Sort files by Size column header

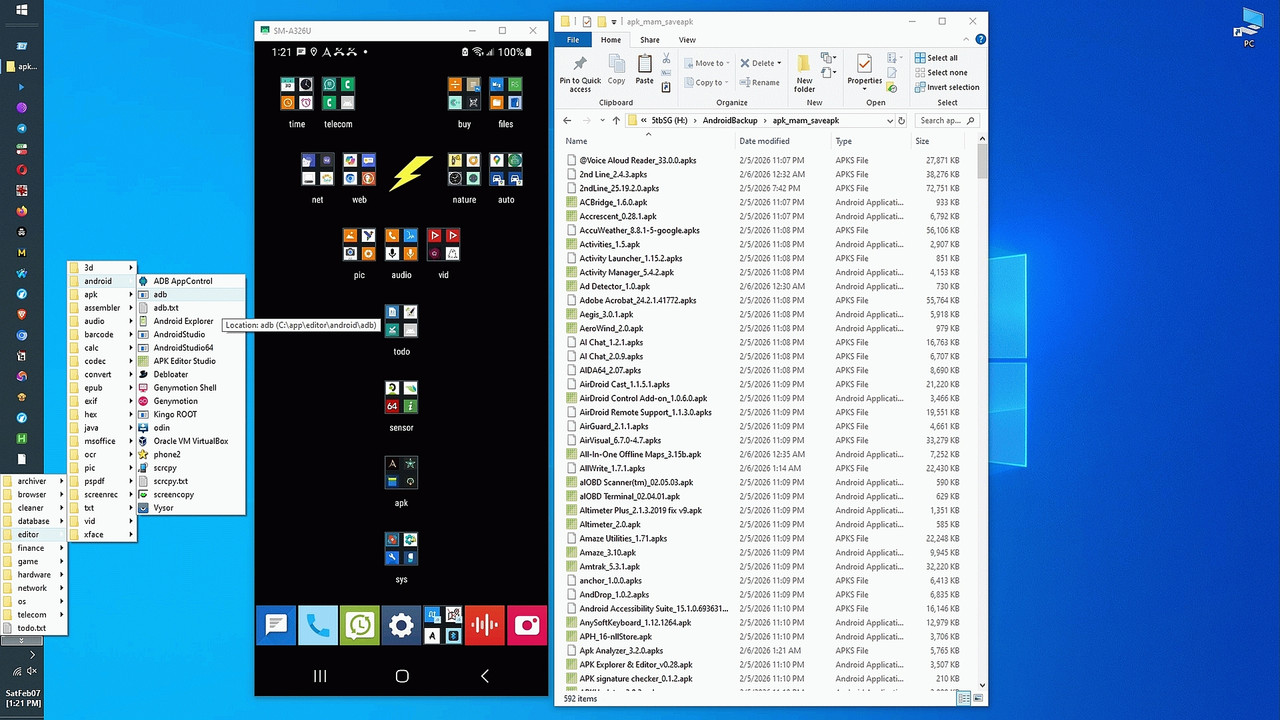938,141
